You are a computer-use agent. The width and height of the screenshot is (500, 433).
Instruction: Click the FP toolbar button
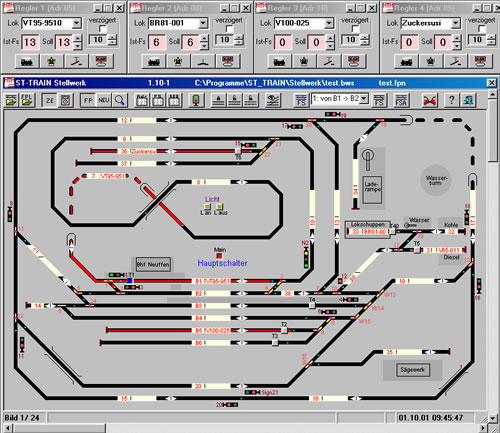(88, 100)
